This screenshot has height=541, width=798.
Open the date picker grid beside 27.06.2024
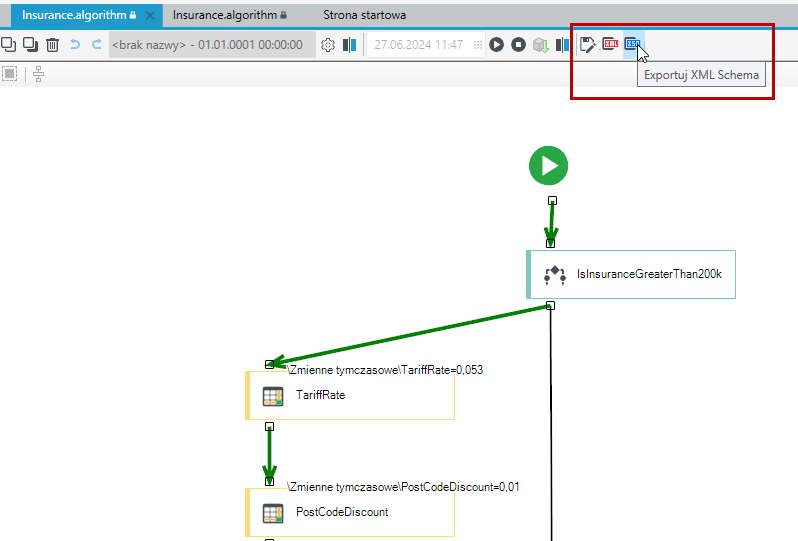pyautogui.click(x=477, y=45)
